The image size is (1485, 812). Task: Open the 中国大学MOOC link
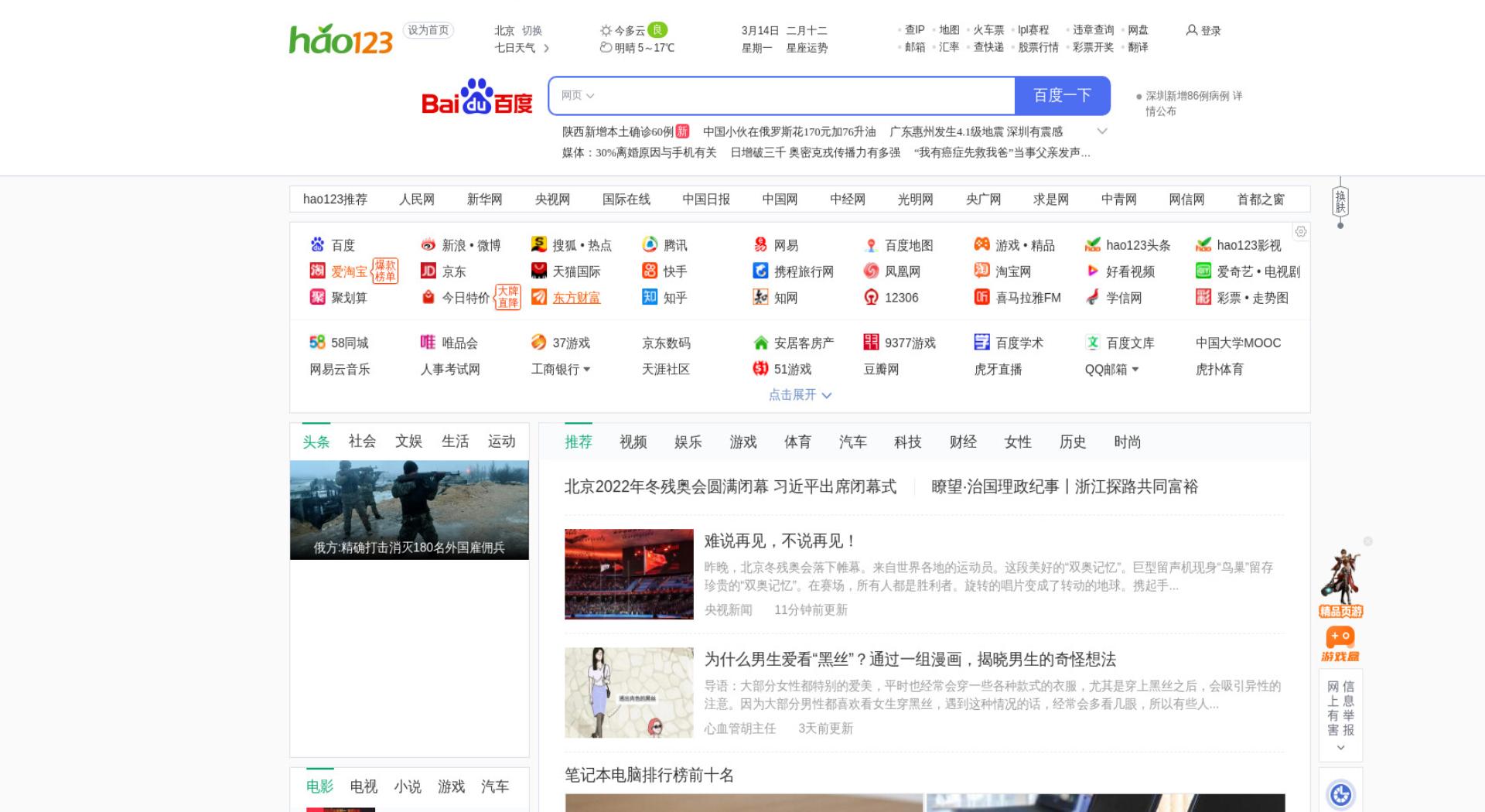(x=1237, y=343)
